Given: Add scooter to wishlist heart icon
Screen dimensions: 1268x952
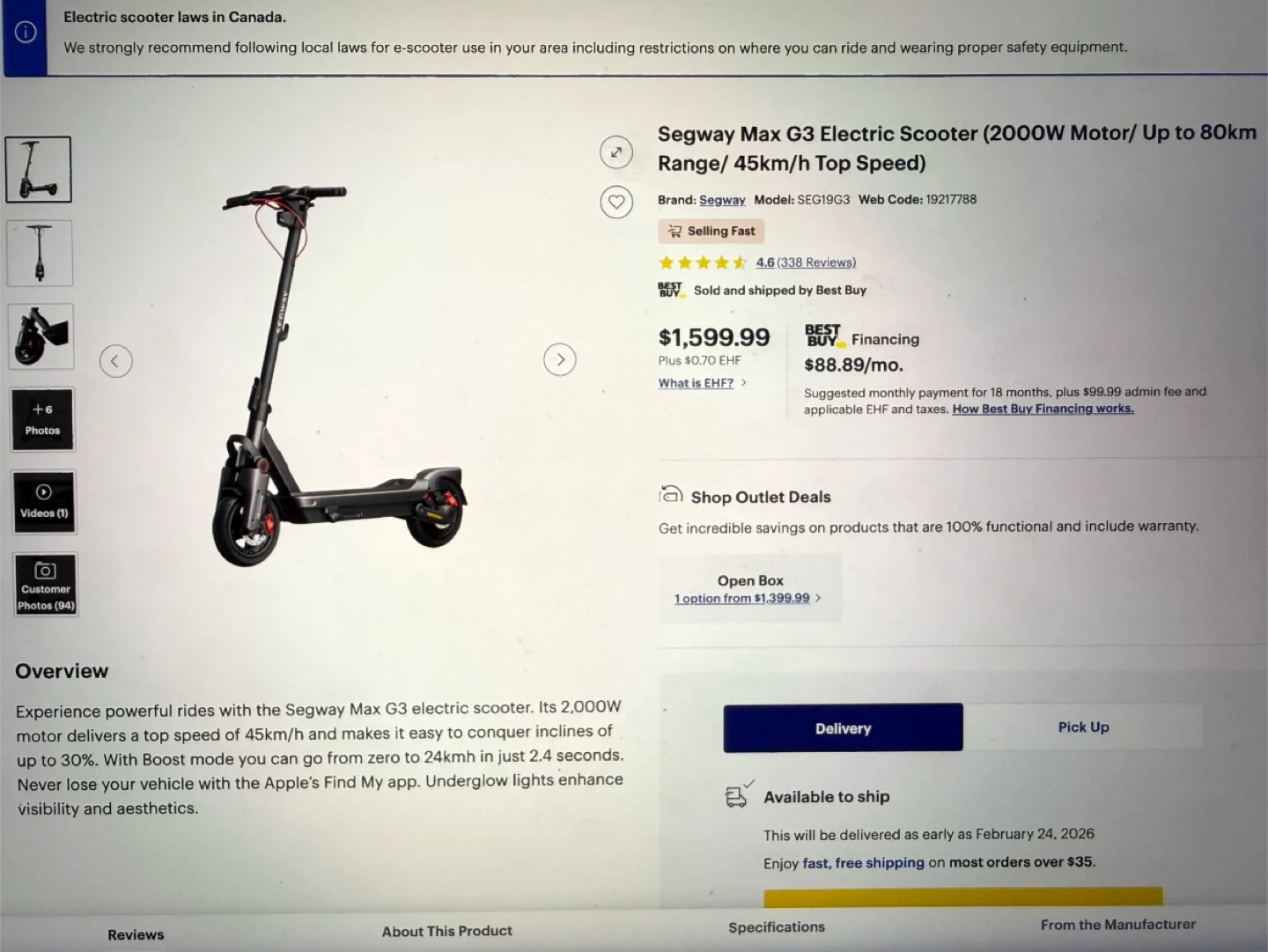Looking at the screenshot, I should pos(616,202).
